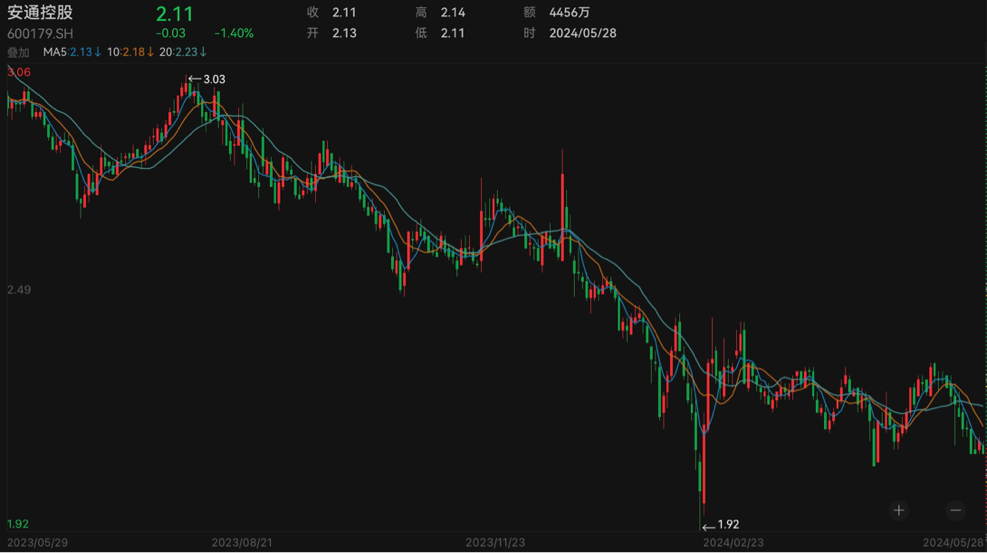This screenshot has width=987, height=553.
Task: Click the current price 2.11 in green
Action: [174, 14]
